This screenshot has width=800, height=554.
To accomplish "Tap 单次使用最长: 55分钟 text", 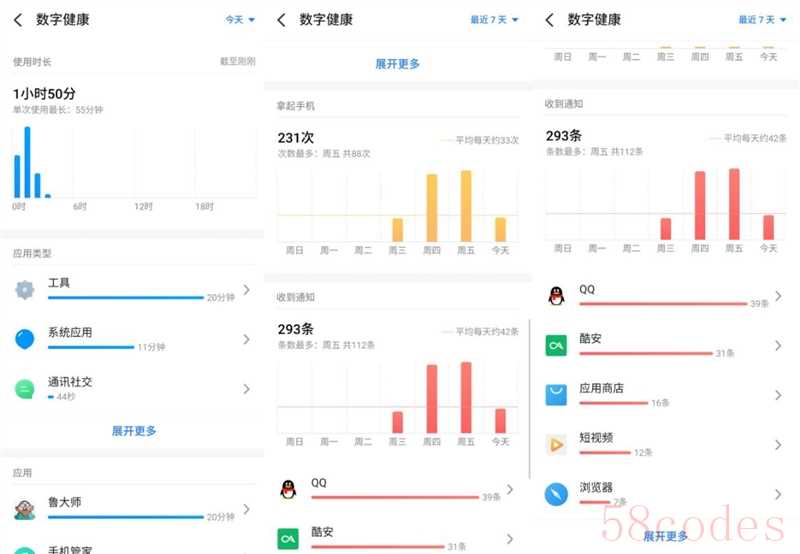I will [x=58, y=110].
